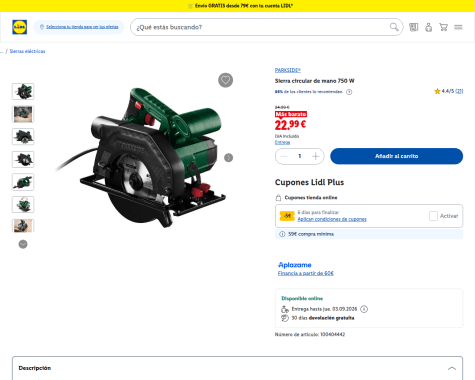Open the reviews count link beside rating
475x380 pixels.
(x=459, y=91)
